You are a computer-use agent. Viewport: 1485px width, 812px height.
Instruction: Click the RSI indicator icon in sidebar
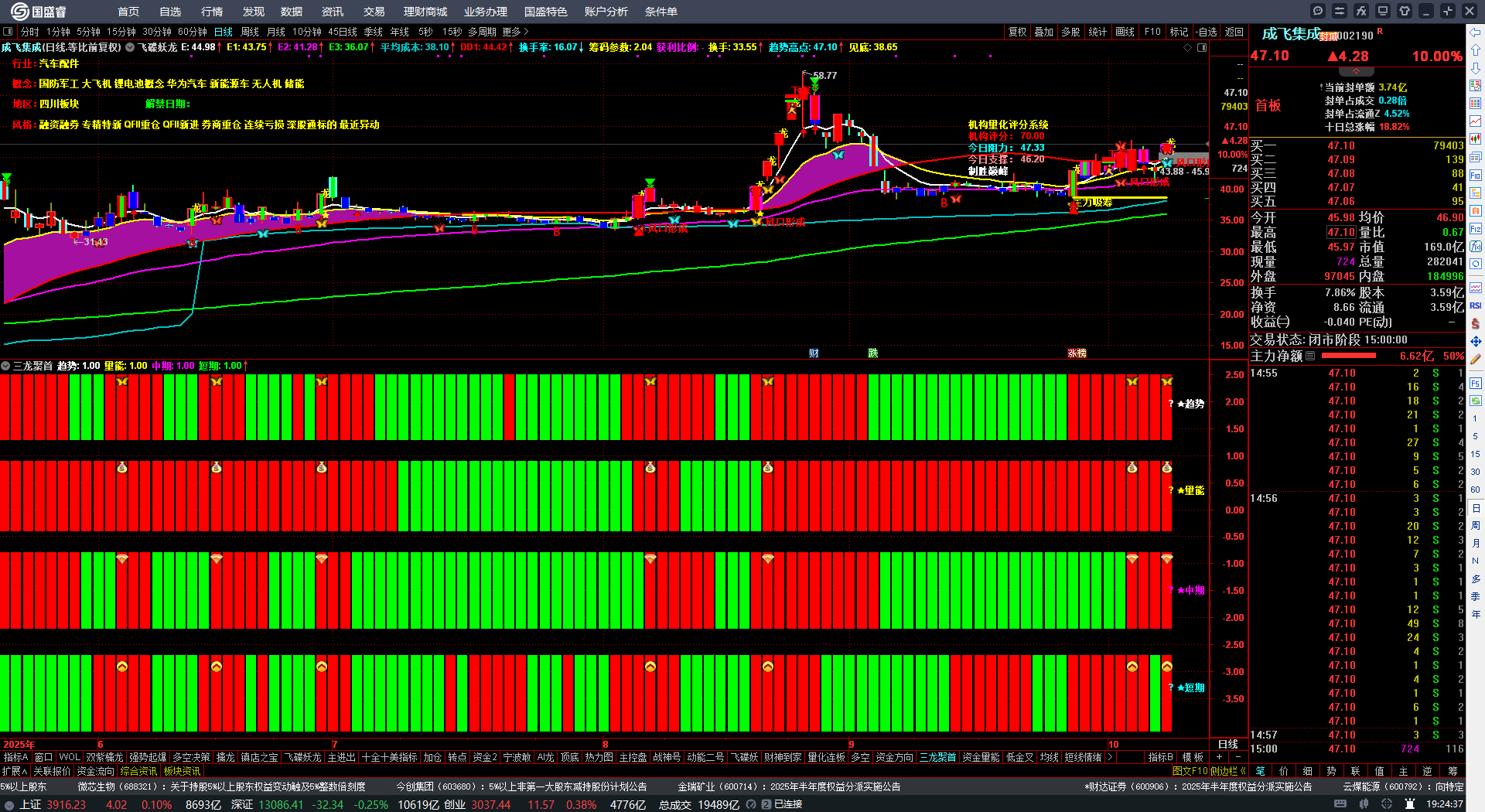(1476, 305)
